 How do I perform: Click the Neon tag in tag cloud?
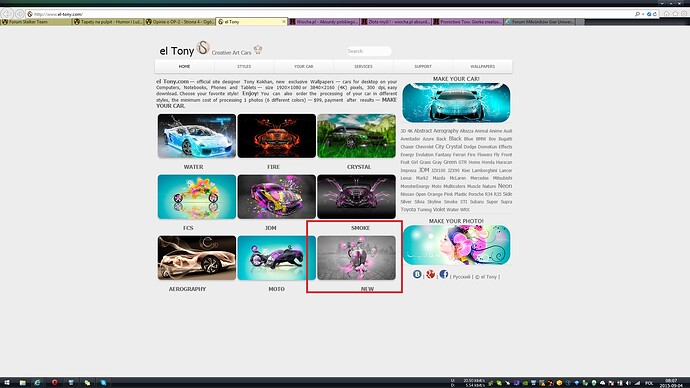coord(505,186)
